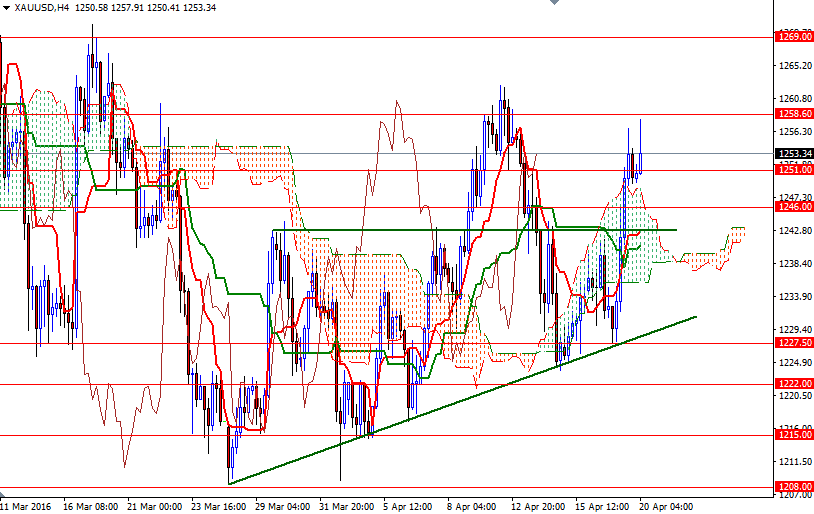Click the 1265.20 price scale value
The width and height of the screenshot is (814, 514).
point(794,66)
